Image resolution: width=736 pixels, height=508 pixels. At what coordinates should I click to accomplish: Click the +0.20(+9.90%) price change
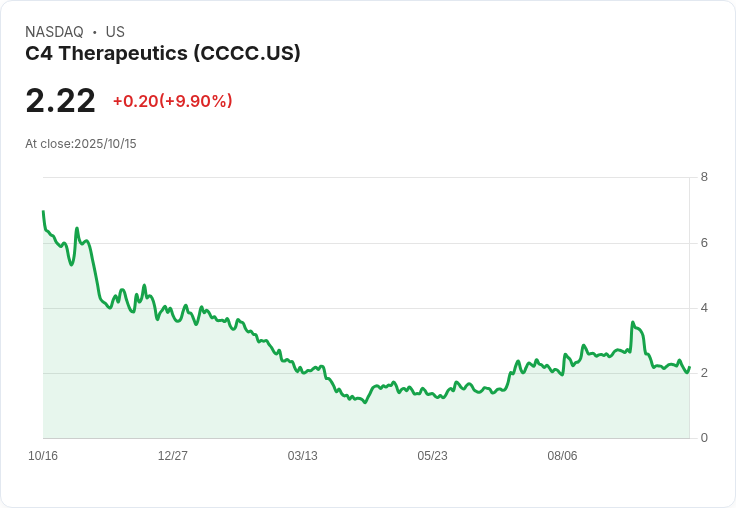pyautogui.click(x=172, y=101)
